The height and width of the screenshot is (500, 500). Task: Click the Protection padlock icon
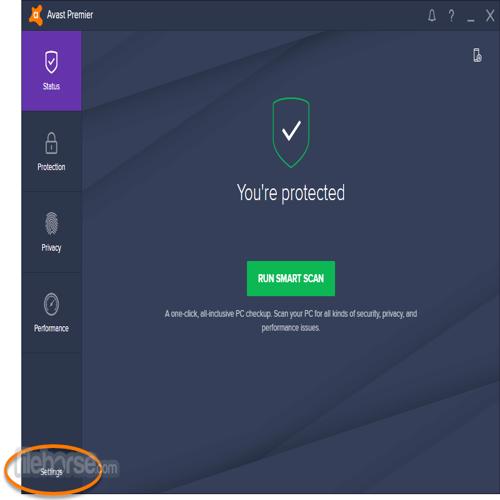[51, 143]
